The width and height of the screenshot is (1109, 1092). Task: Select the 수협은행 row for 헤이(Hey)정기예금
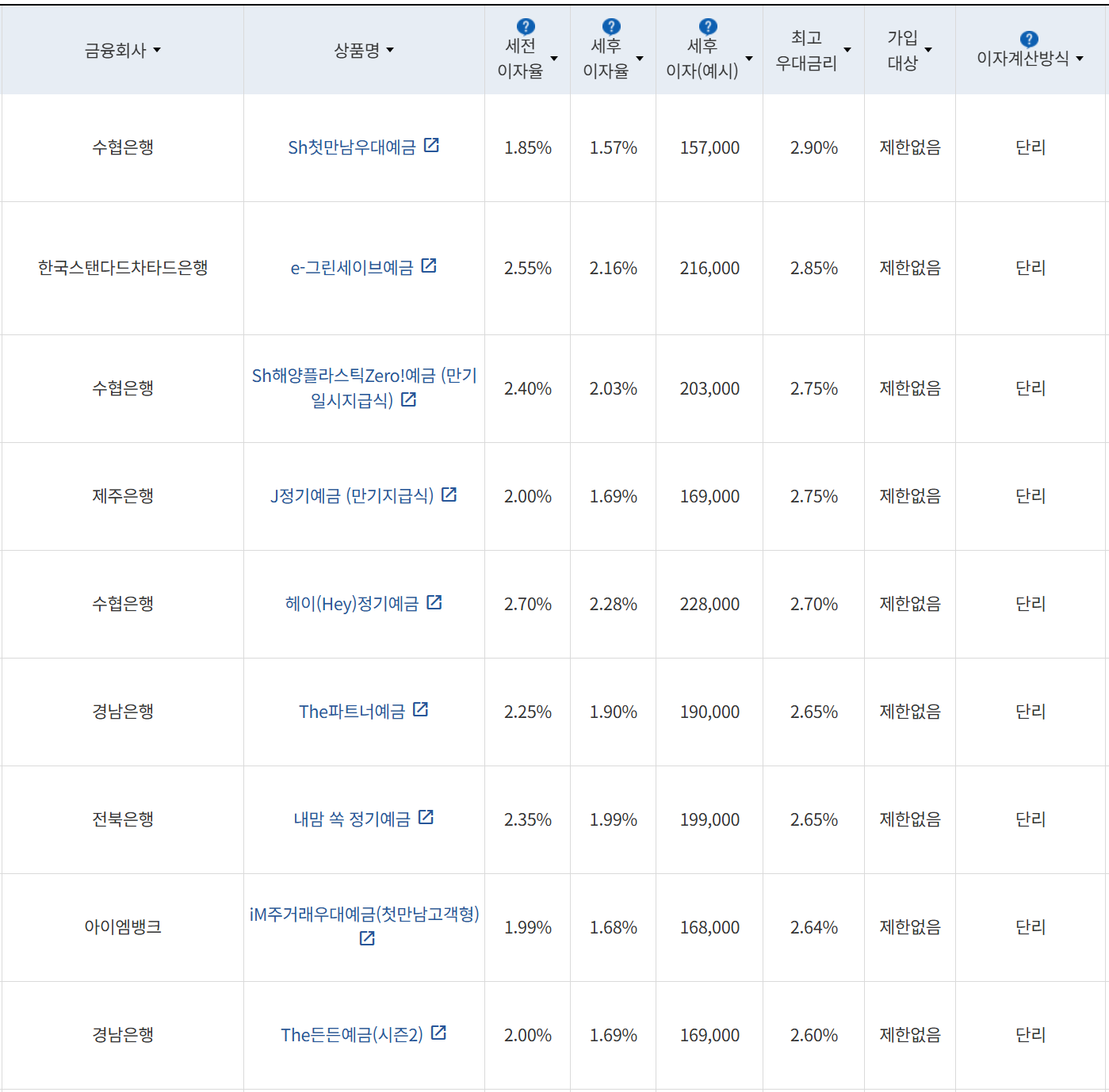(122, 602)
